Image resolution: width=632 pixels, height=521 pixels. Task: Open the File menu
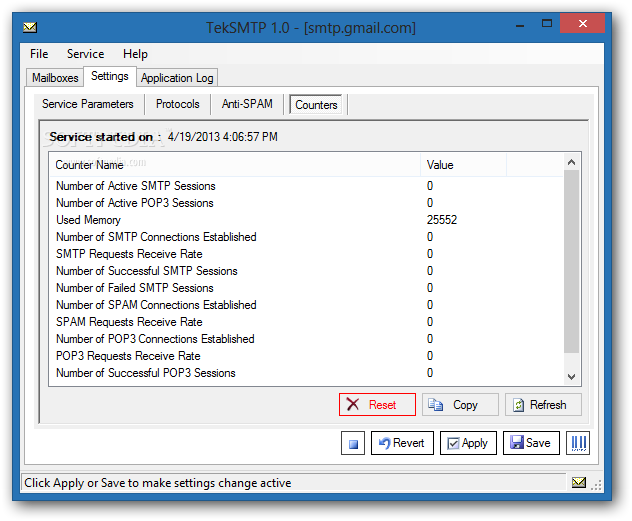pos(39,54)
